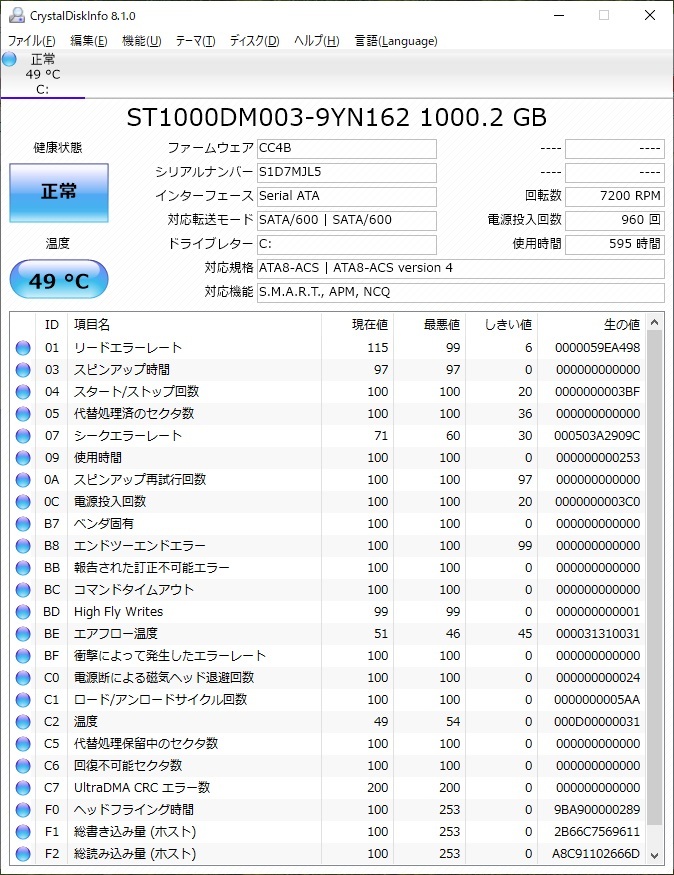Click the CrystalDiskInfo app icon in title bar
674x875 pixels.
(17, 15)
